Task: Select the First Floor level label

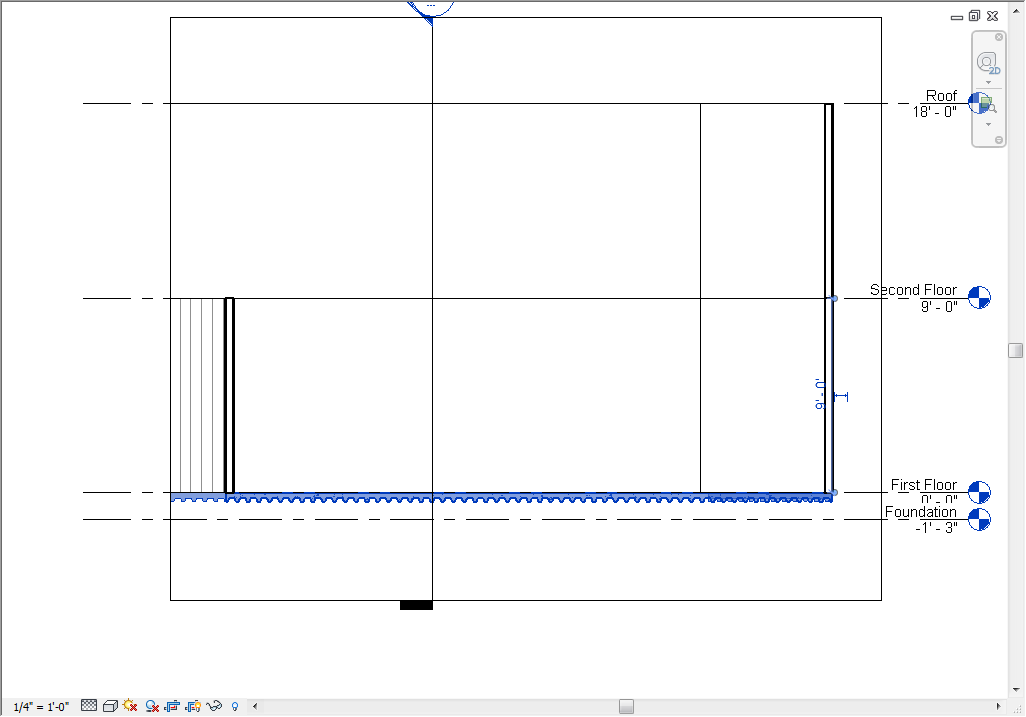Action: [x=923, y=485]
